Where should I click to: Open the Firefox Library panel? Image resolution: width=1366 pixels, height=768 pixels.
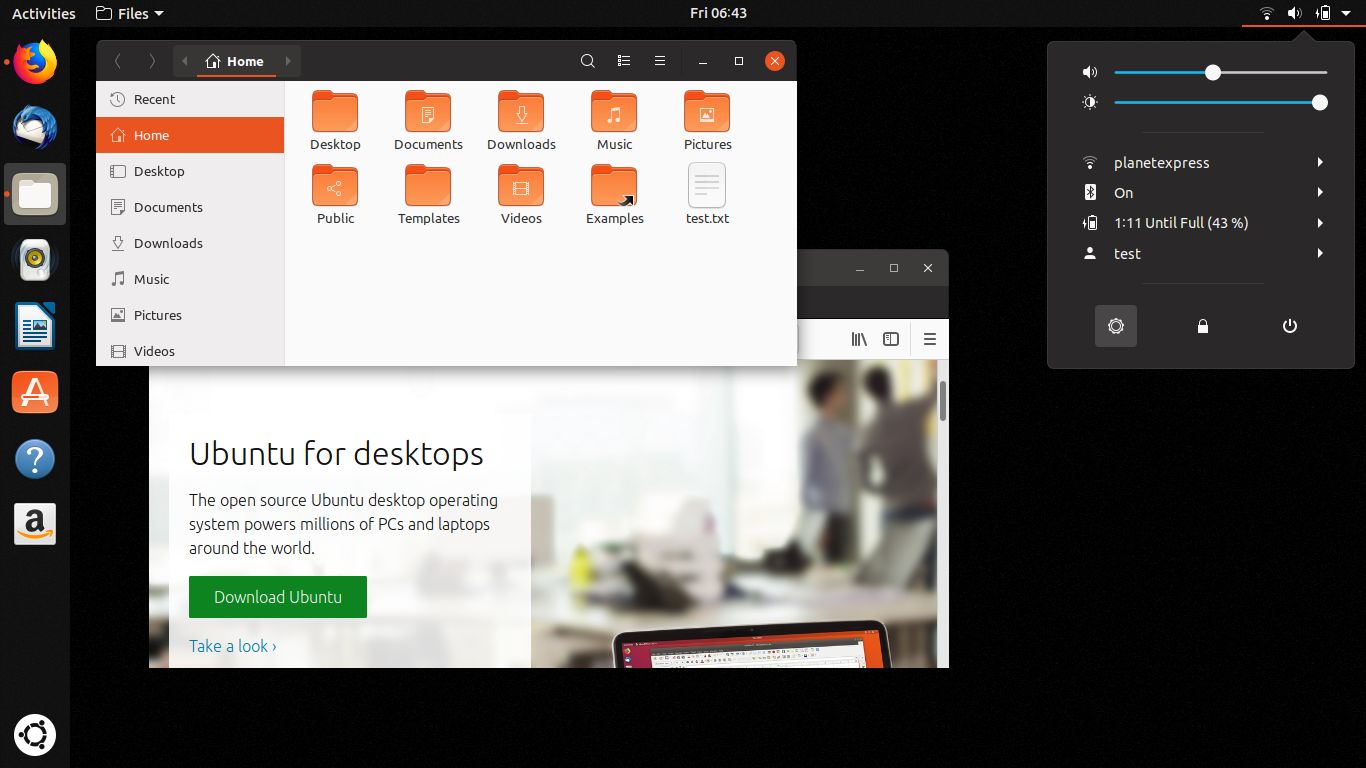[x=858, y=338]
